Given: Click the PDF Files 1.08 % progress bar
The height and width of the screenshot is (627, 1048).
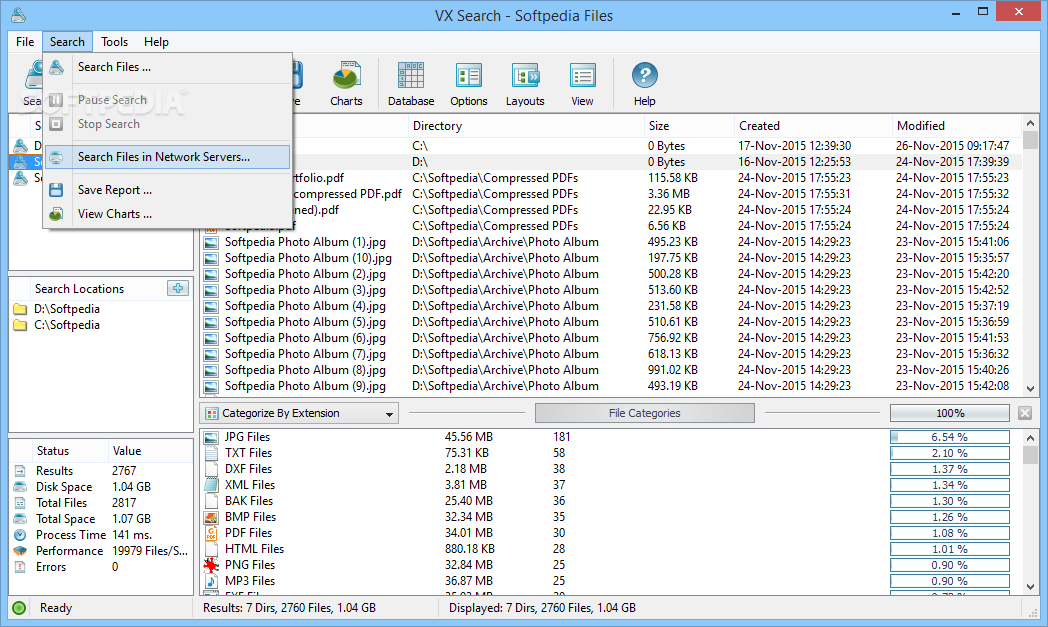Looking at the screenshot, I should point(950,533).
